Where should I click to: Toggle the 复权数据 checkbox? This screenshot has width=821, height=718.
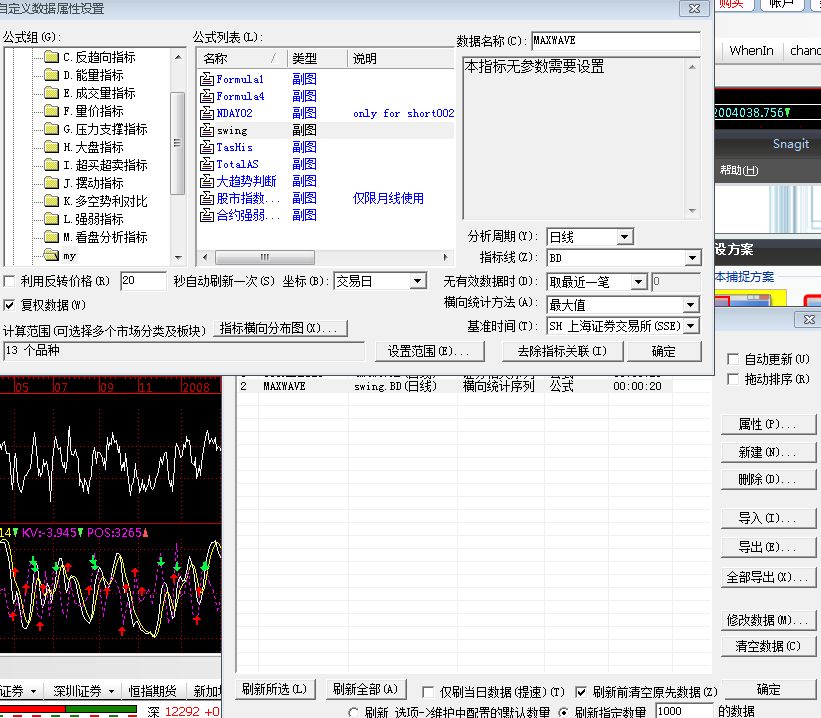[10, 304]
